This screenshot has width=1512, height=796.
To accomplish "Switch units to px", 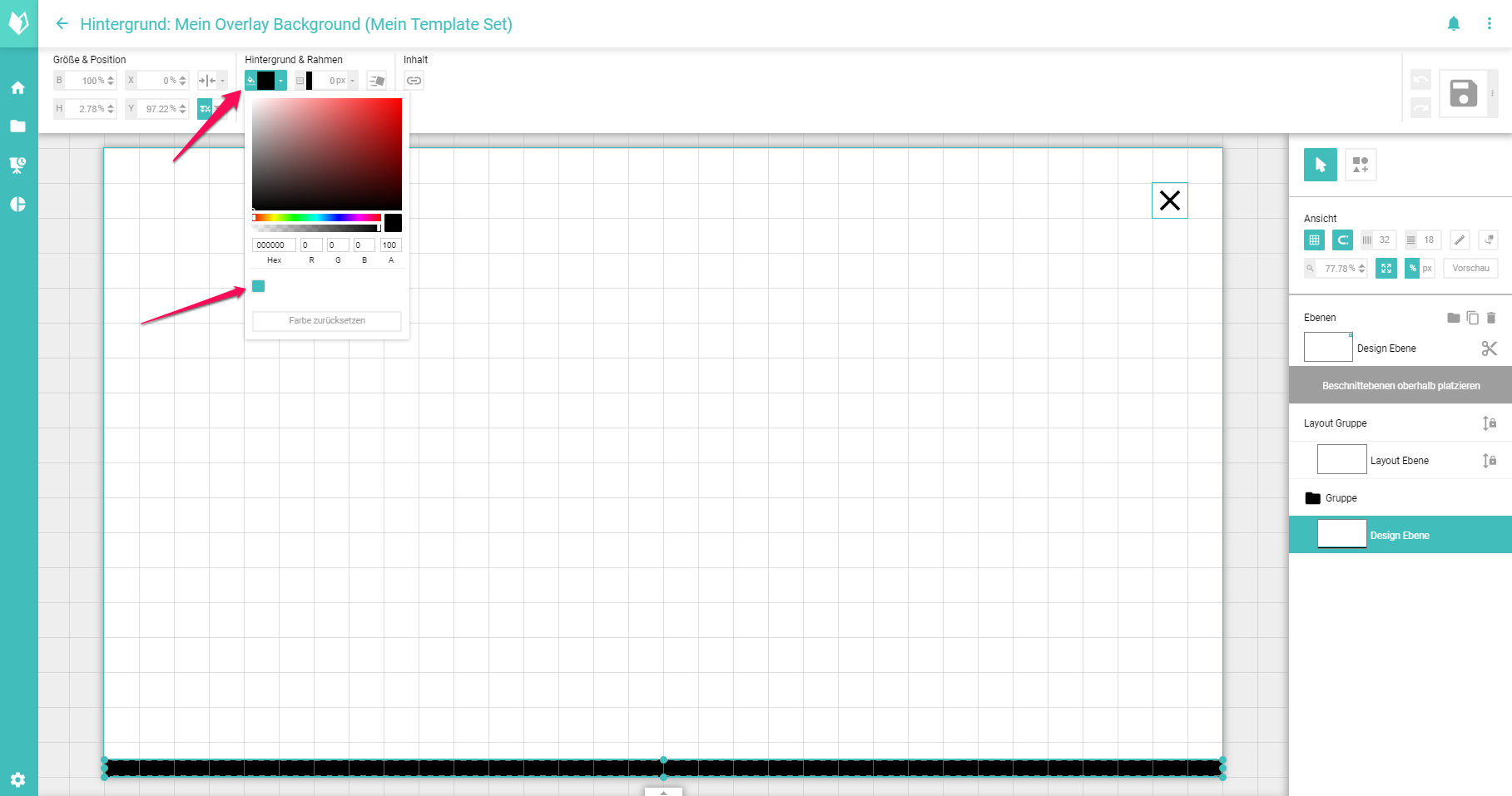I will (1427, 269).
